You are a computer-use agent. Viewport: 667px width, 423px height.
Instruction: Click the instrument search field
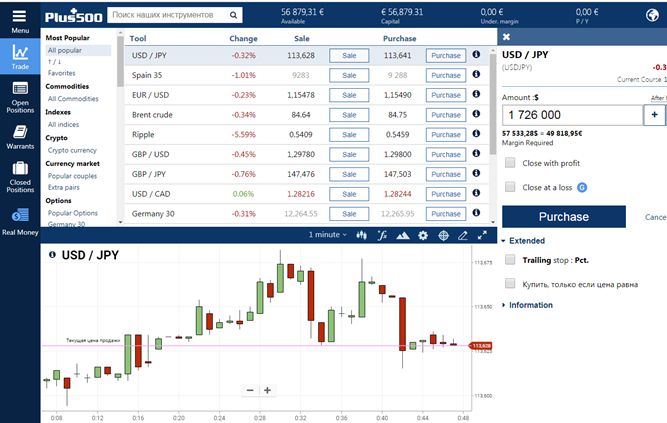(x=174, y=15)
